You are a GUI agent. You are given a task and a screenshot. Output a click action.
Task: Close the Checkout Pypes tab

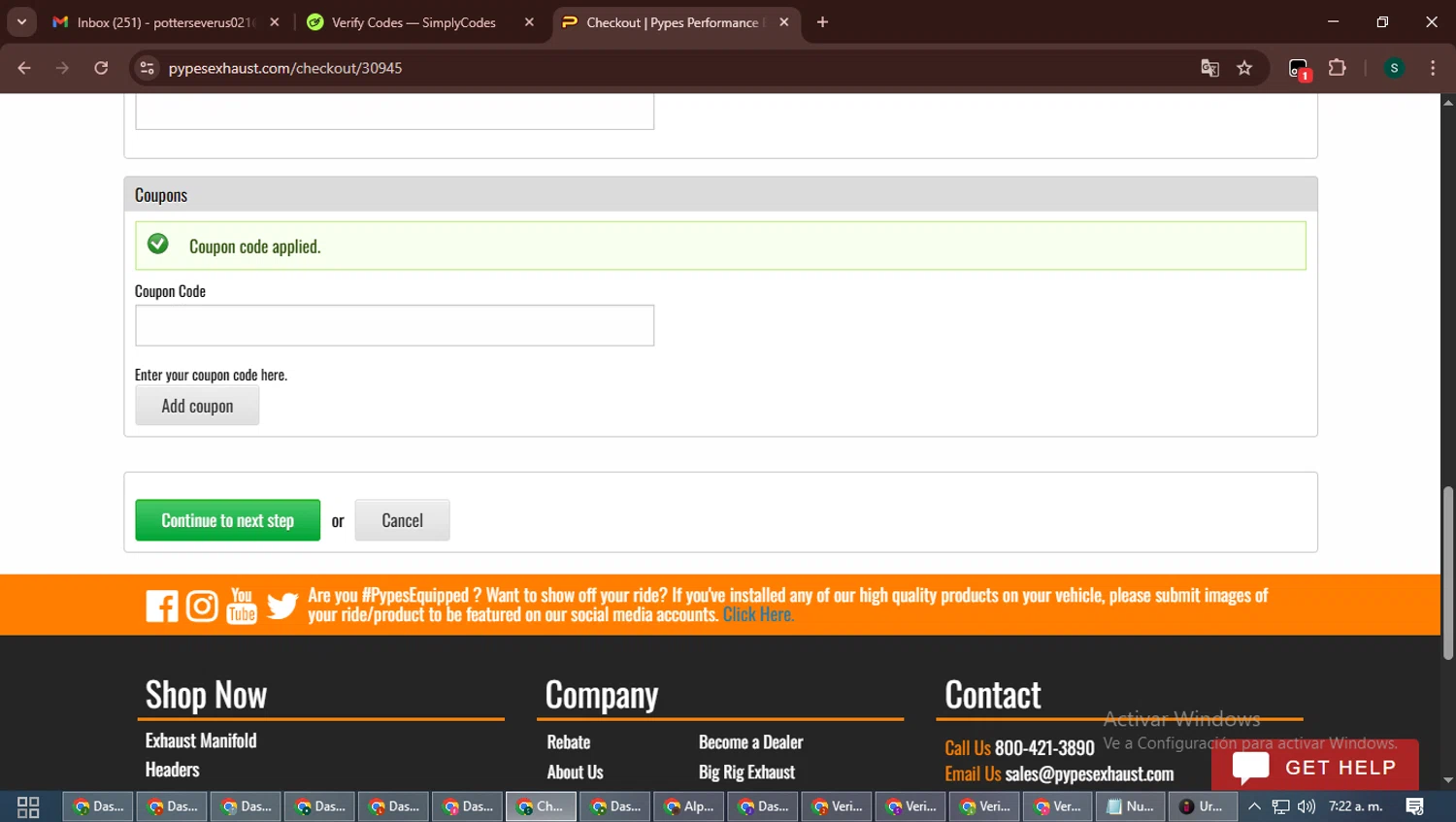point(784,22)
